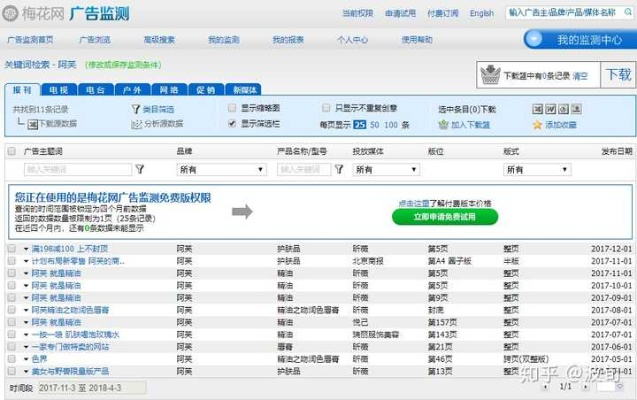Open the 投放媒体 所有 dropdown

pos(386,169)
